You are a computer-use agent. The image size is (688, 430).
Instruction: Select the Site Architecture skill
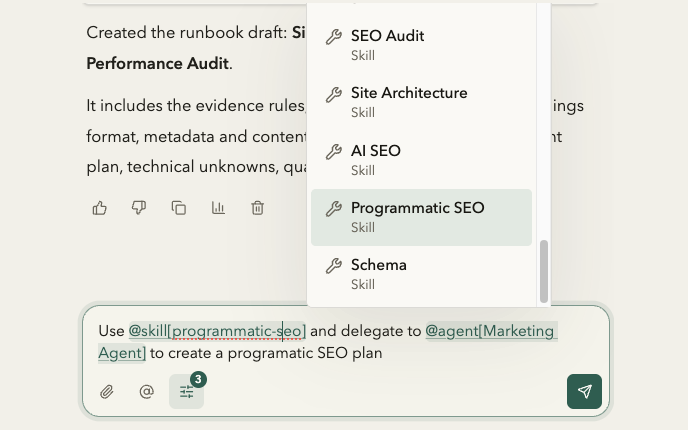(x=421, y=102)
